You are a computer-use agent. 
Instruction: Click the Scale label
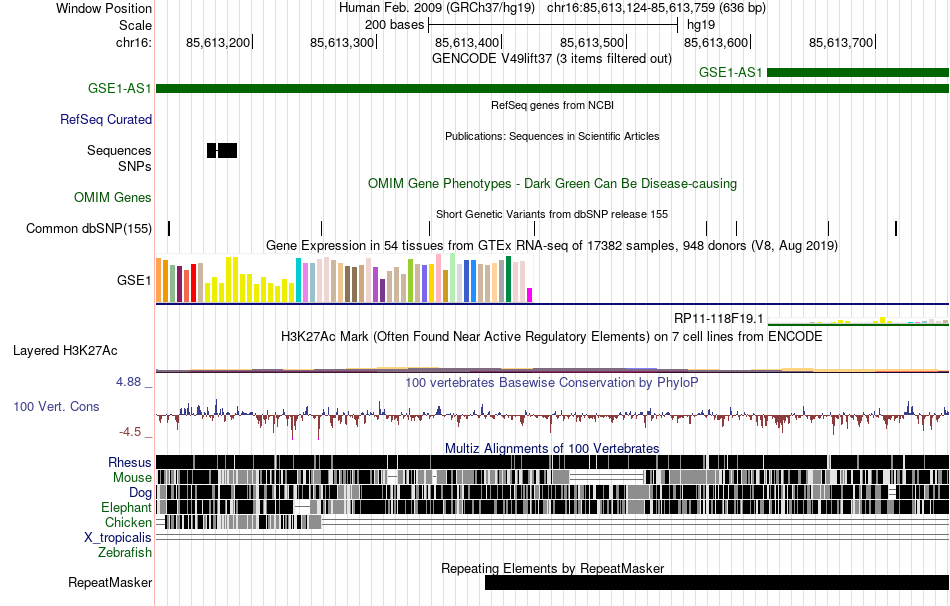click(135, 25)
